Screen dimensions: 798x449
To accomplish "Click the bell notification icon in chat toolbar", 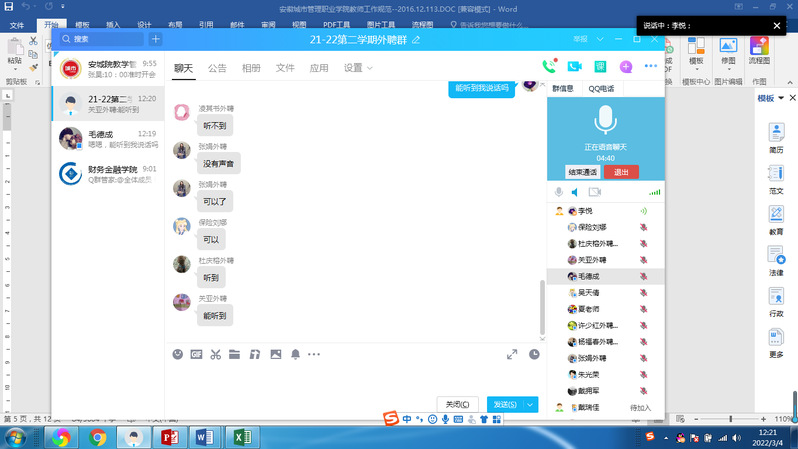I will click(x=295, y=354).
